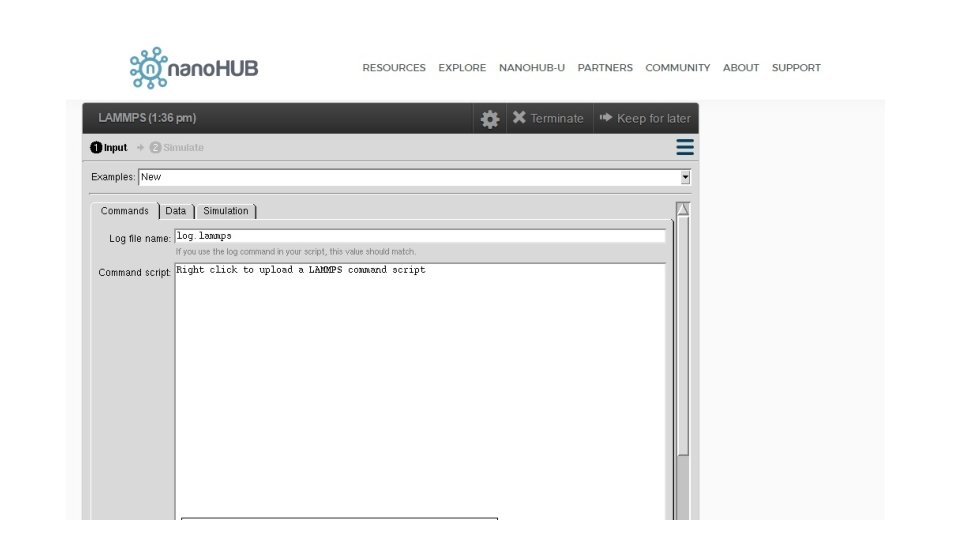Viewport: 960px width, 540px height.
Task: Open the NANOHUB-U menu
Action: [532, 68]
